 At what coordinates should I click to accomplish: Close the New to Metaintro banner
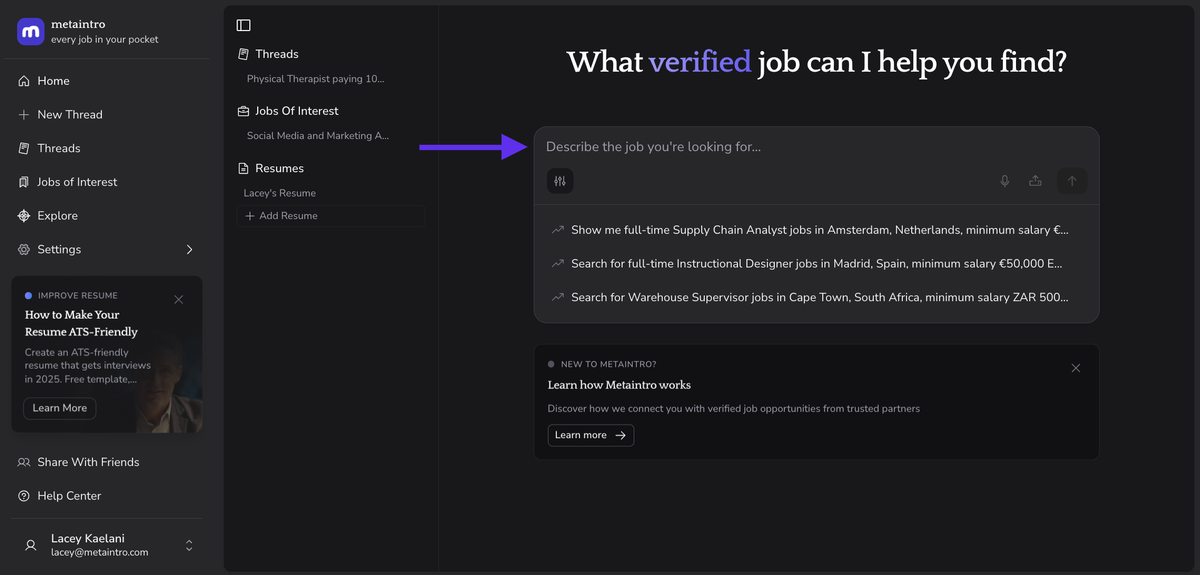1075,368
